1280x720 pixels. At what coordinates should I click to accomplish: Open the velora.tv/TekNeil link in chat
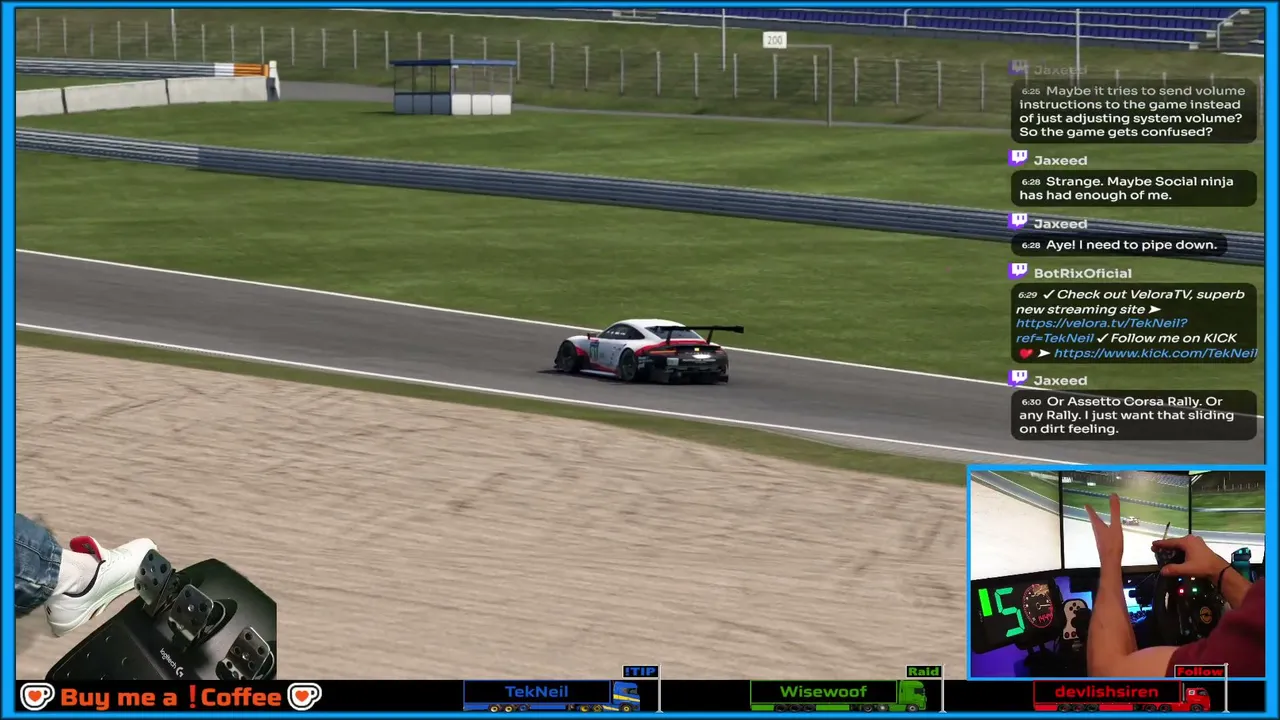click(1101, 330)
